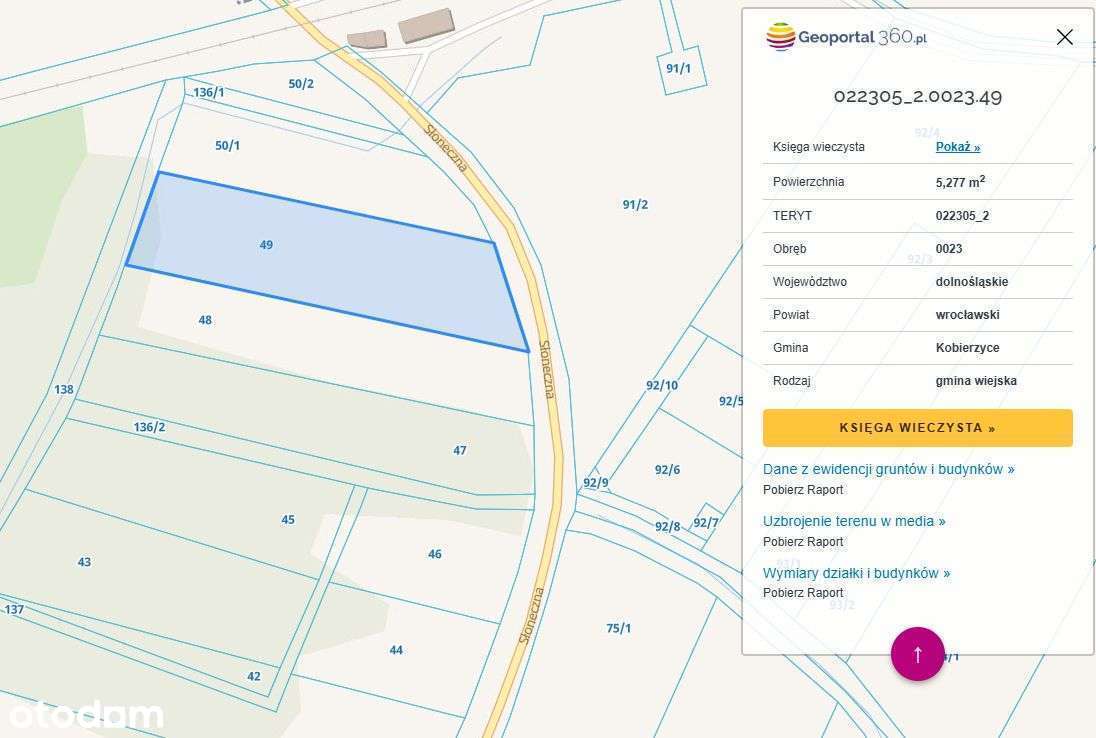
Task: Open Dane z ewidencji gruntów i budynków
Action: point(888,469)
